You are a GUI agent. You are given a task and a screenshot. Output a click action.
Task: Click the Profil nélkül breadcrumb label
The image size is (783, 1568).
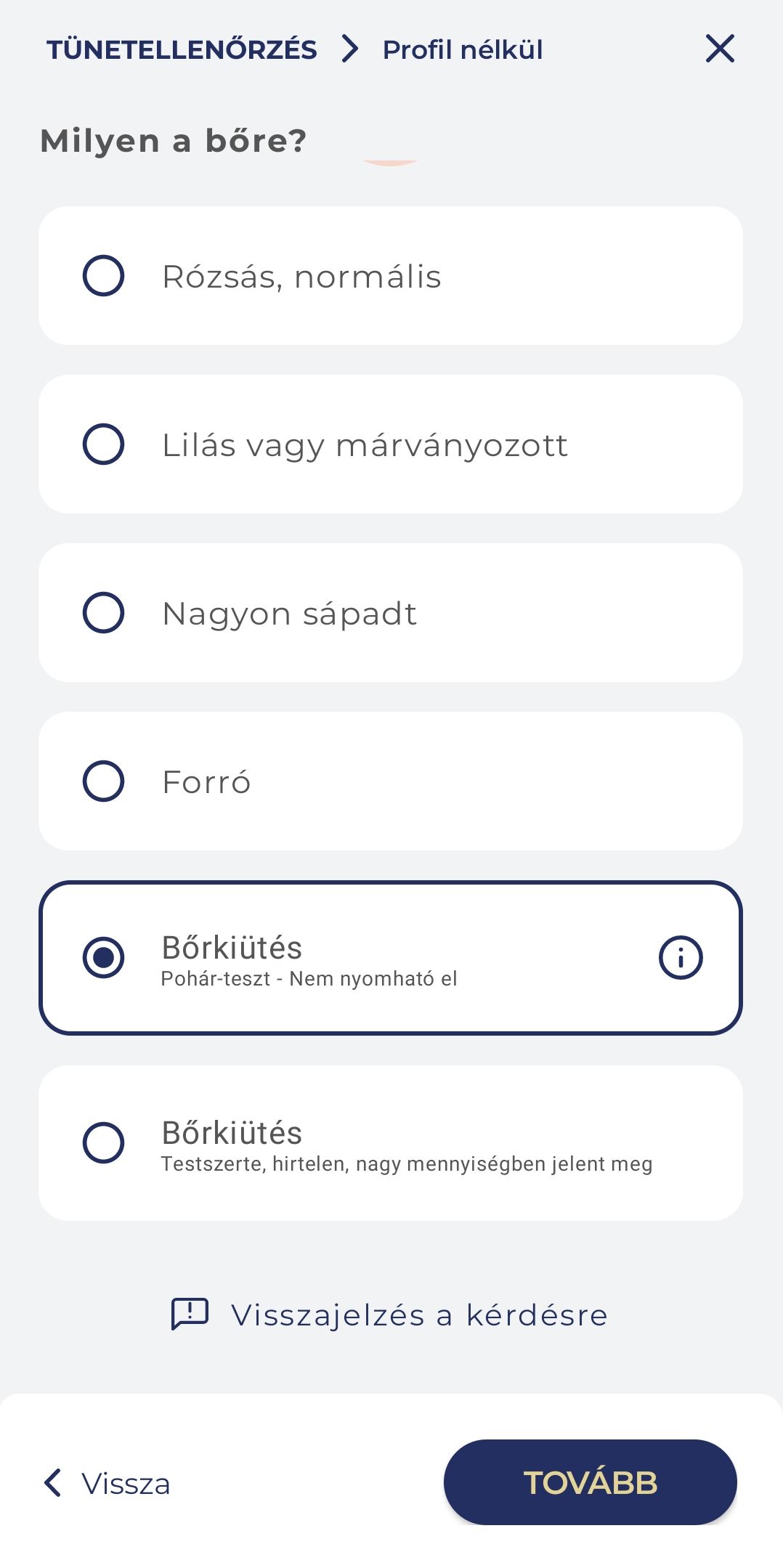tap(463, 49)
